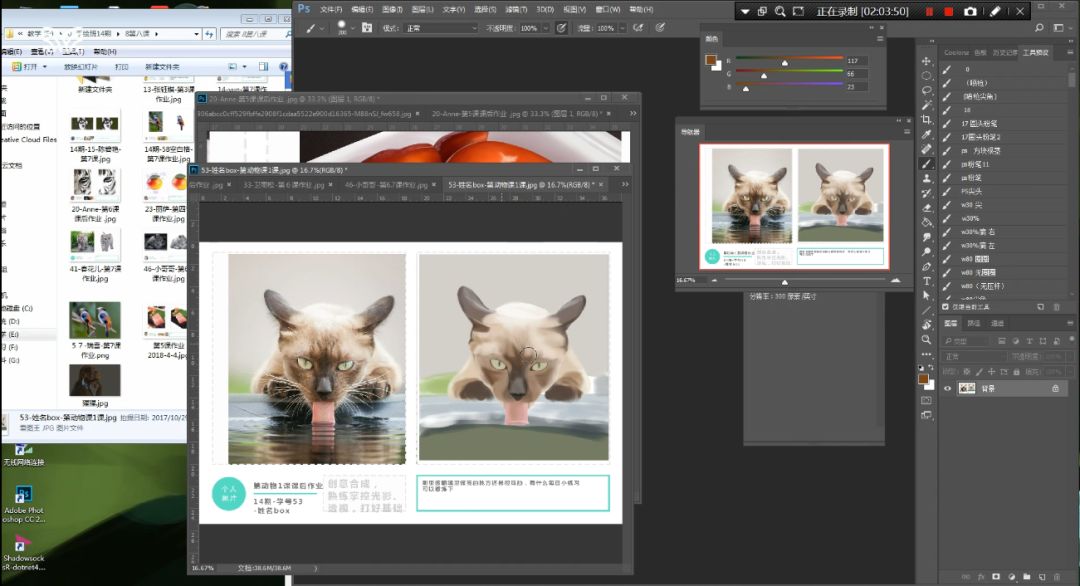Expand the opacity percentage dropdown in options bar
This screenshot has height=586, width=1080.
coord(544,28)
